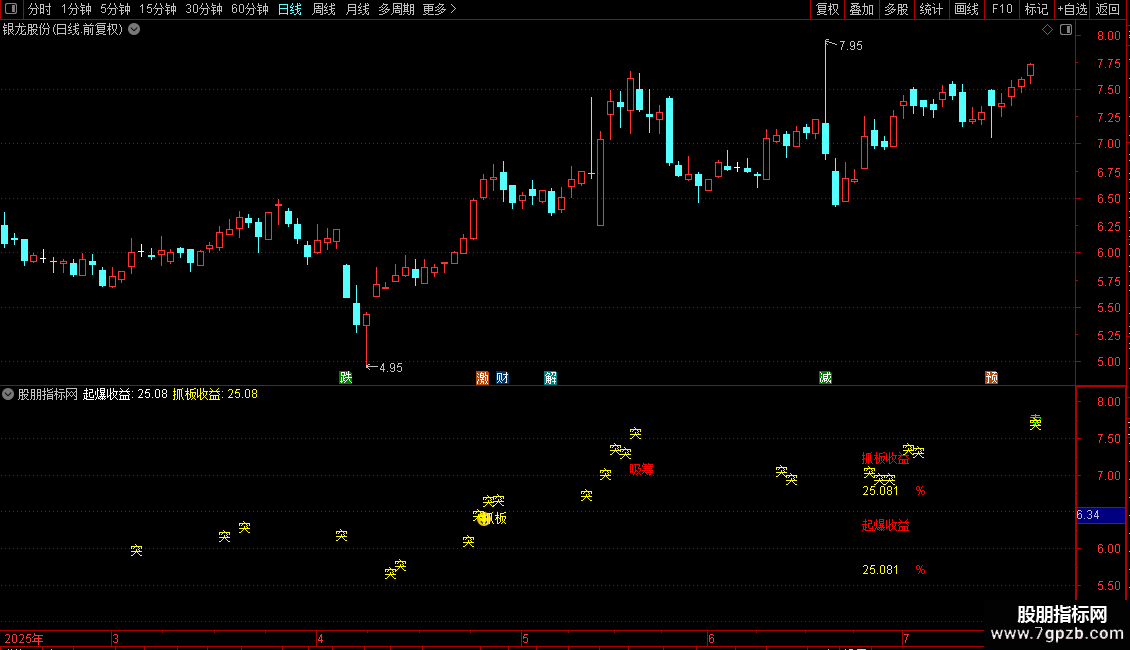This screenshot has width=1130, height=650.
Task: Click the 银龙股份(日线.前复权) chart title
Action: (x=63, y=30)
